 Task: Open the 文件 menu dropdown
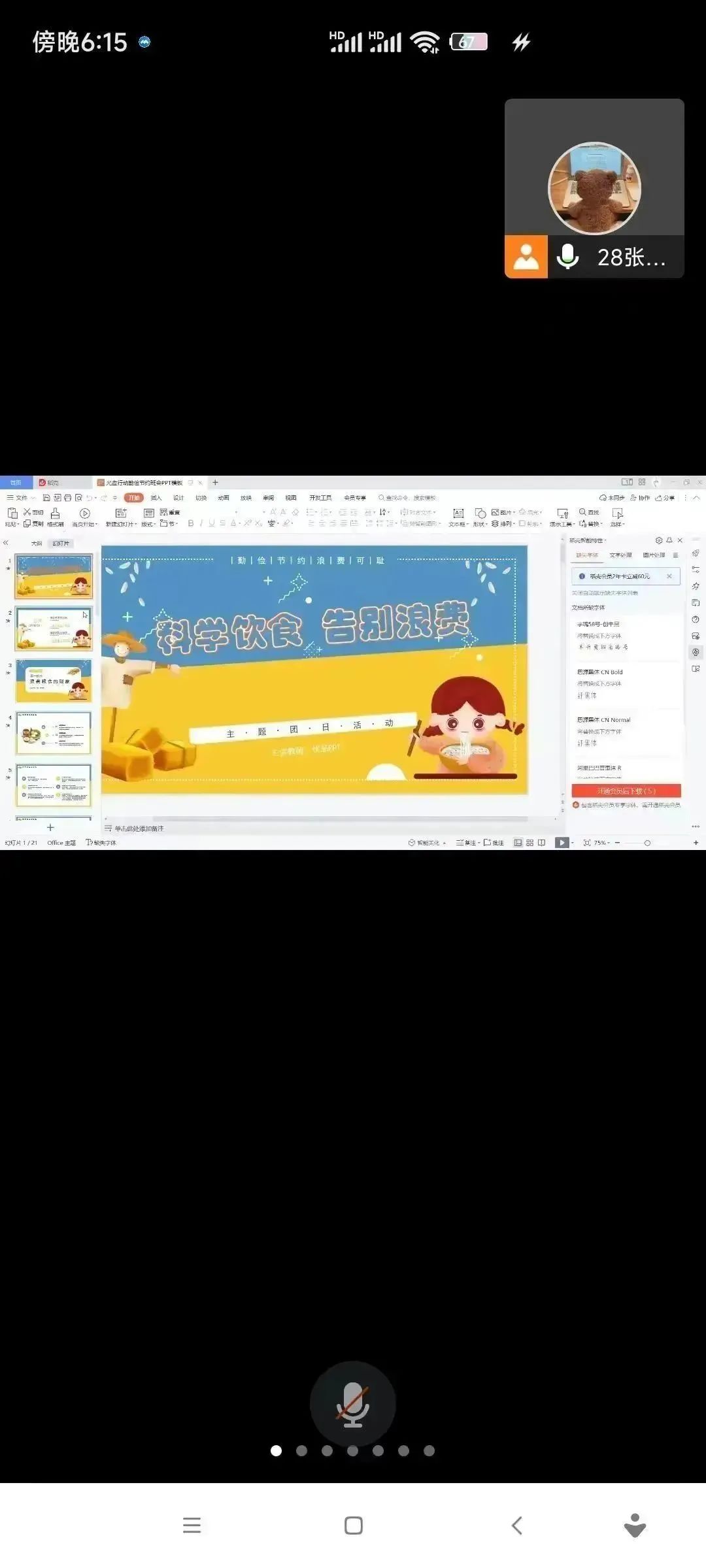click(x=21, y=498)
